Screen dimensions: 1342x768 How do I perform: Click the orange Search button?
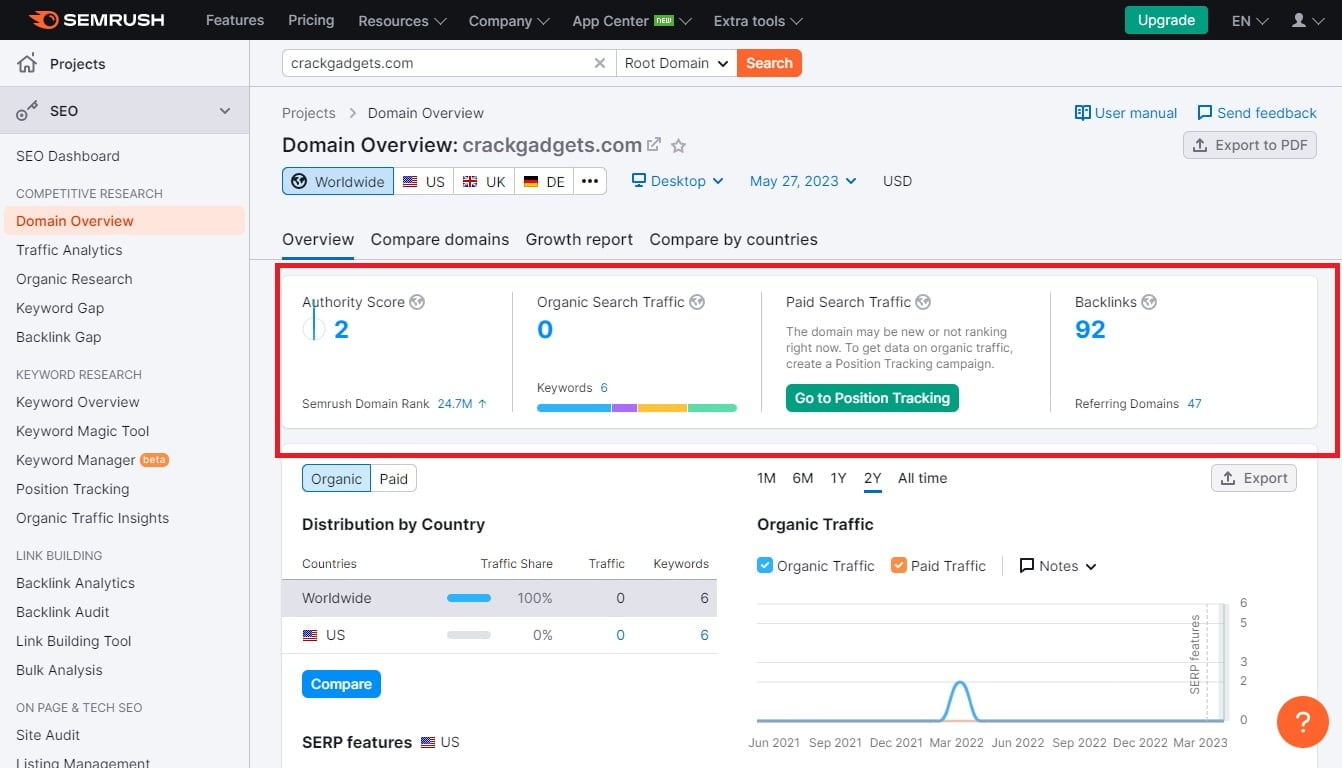(x=769, y=63)
